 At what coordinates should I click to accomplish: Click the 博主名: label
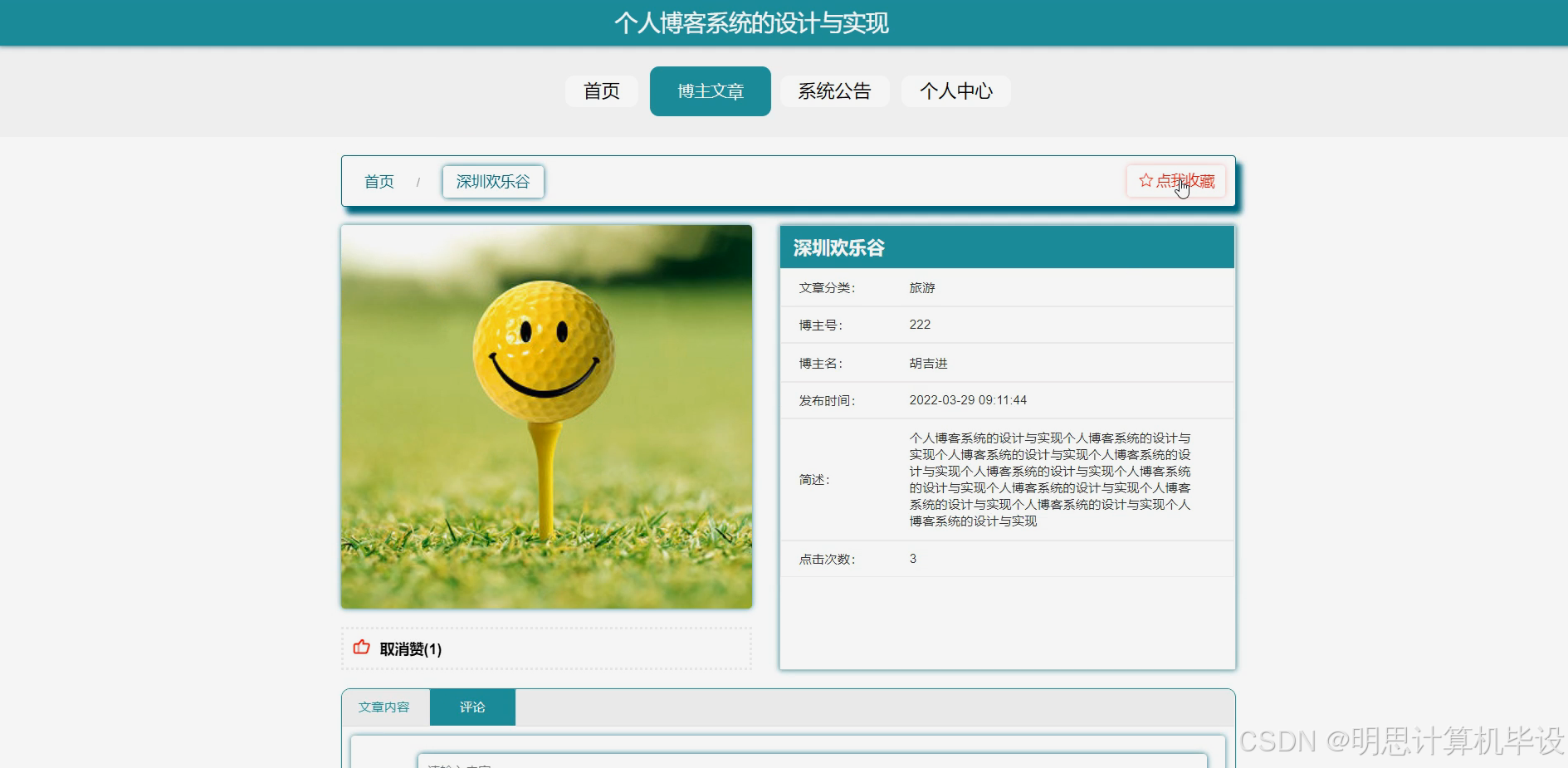pos(821,364)
